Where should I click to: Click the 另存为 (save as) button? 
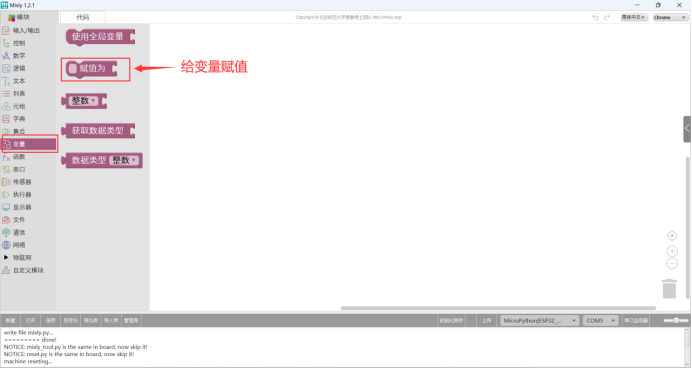[71, 321]
